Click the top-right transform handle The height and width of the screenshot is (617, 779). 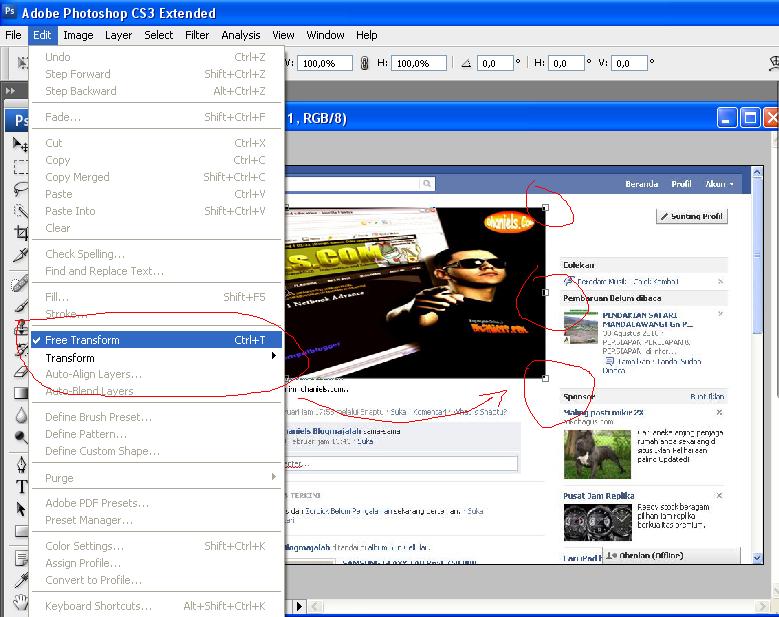pos(545,208)
